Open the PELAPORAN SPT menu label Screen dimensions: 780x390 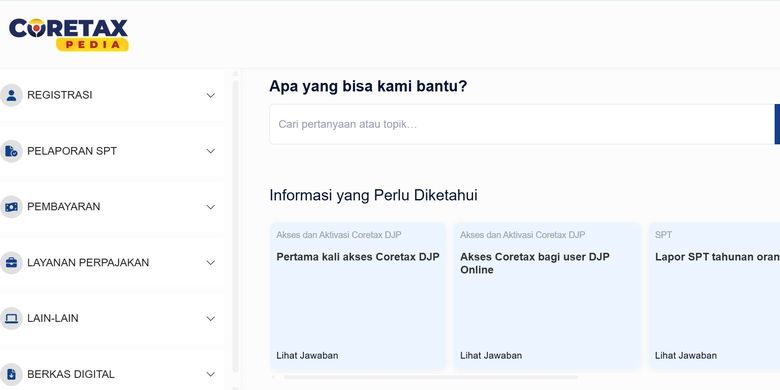[72, 151]
